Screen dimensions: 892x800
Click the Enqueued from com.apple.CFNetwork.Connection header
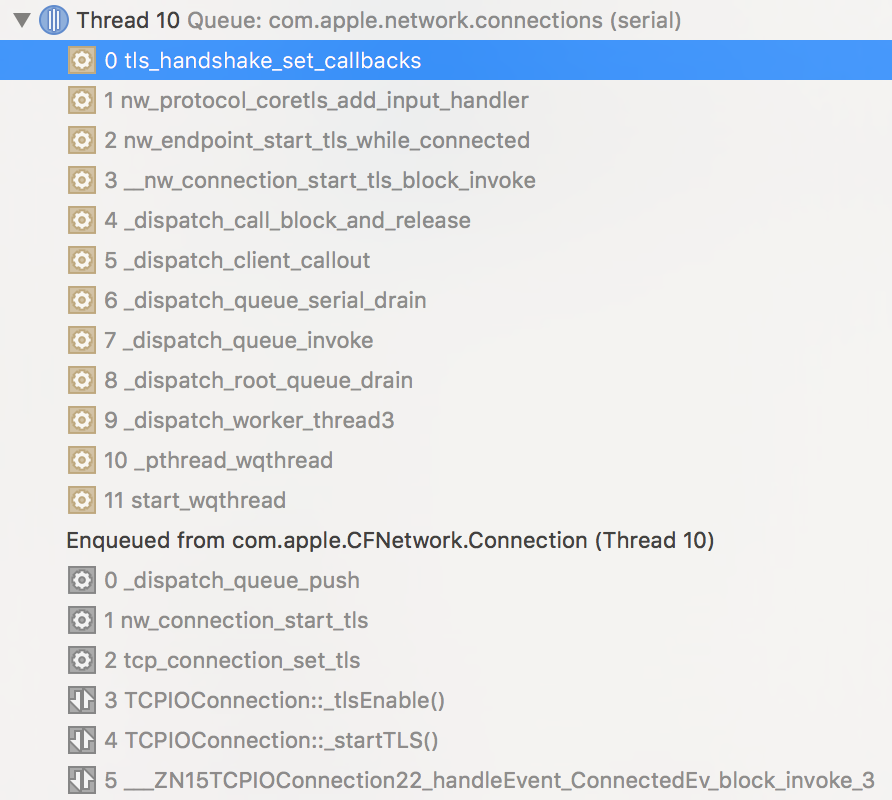[x=390, y=540]
